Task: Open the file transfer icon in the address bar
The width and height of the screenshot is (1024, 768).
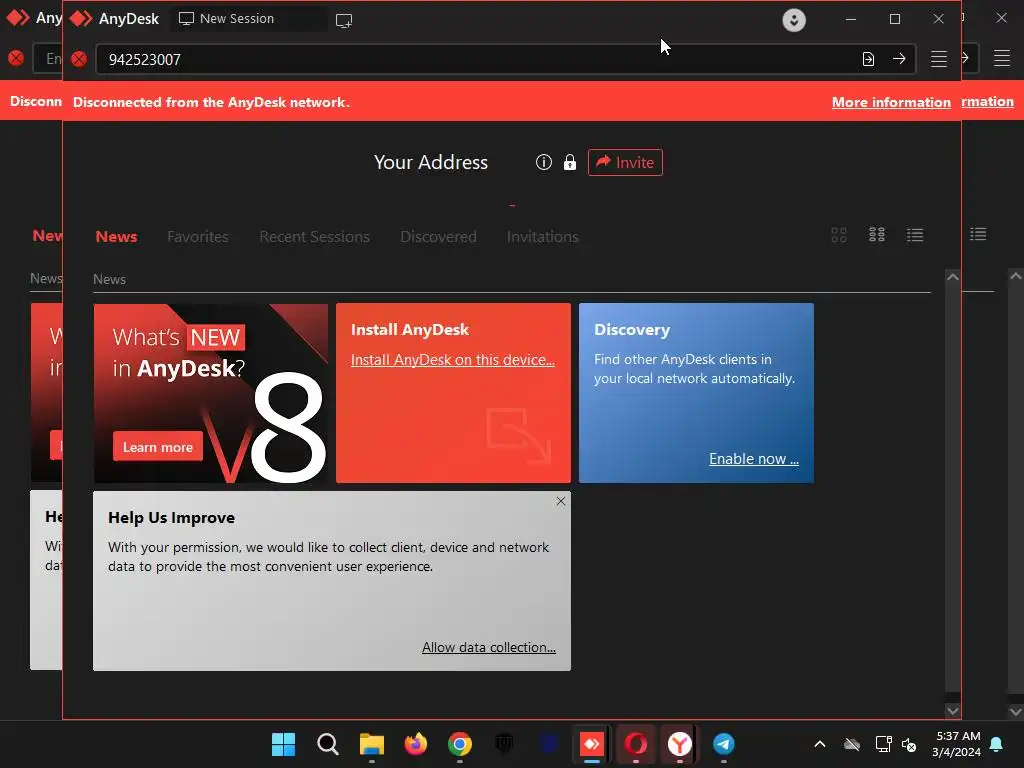Action: (868, 59)
